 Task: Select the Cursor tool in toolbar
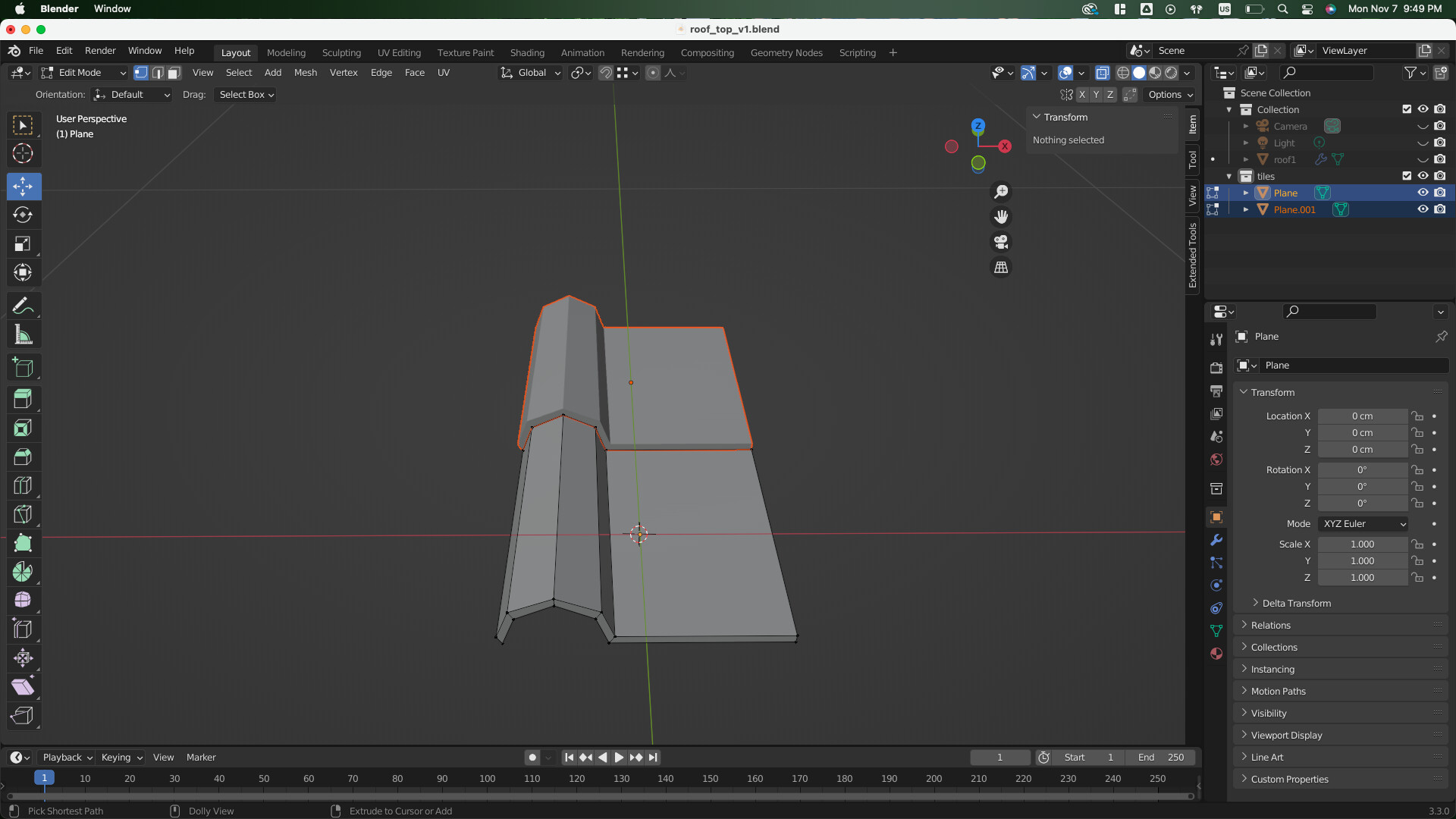[x=23, y=154]
